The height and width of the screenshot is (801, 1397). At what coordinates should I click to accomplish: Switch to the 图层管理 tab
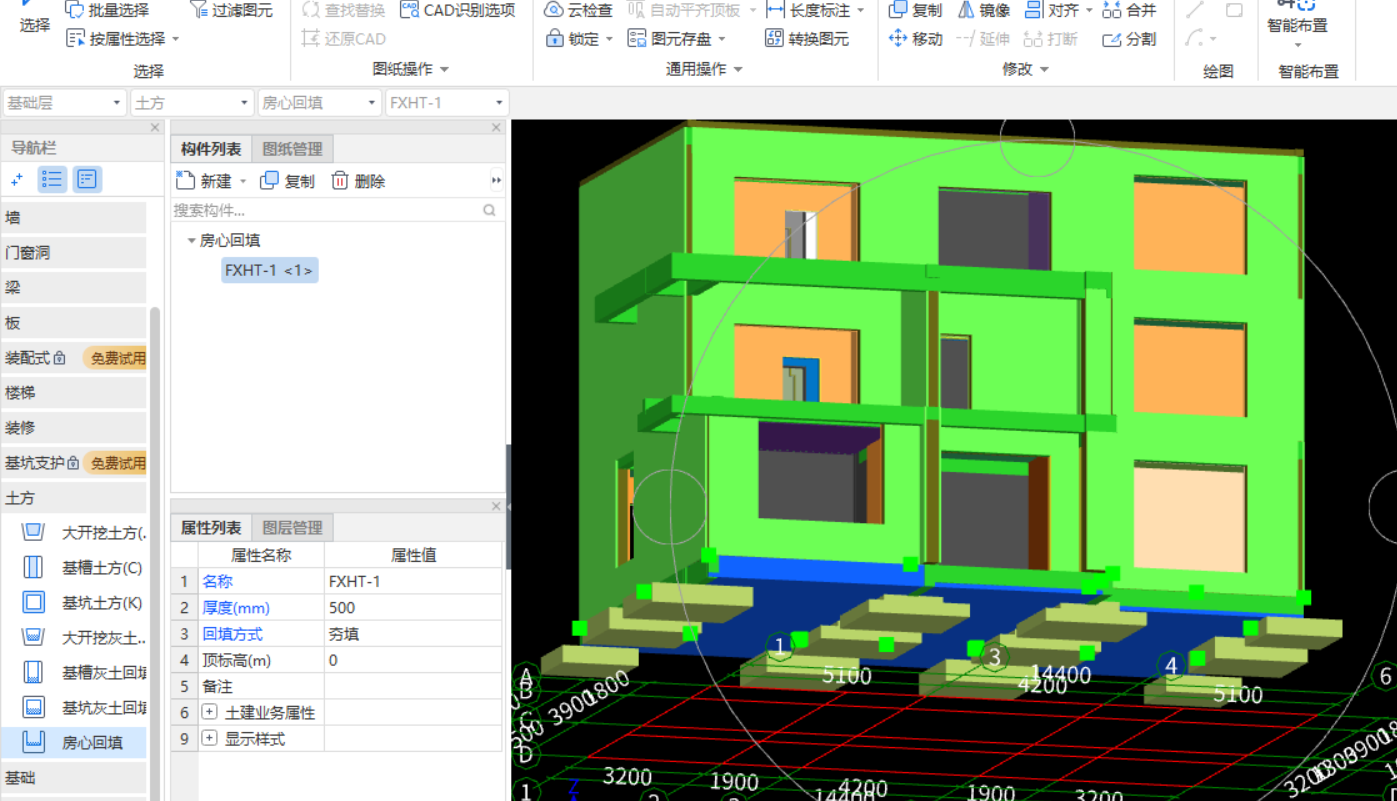(292, 527)
